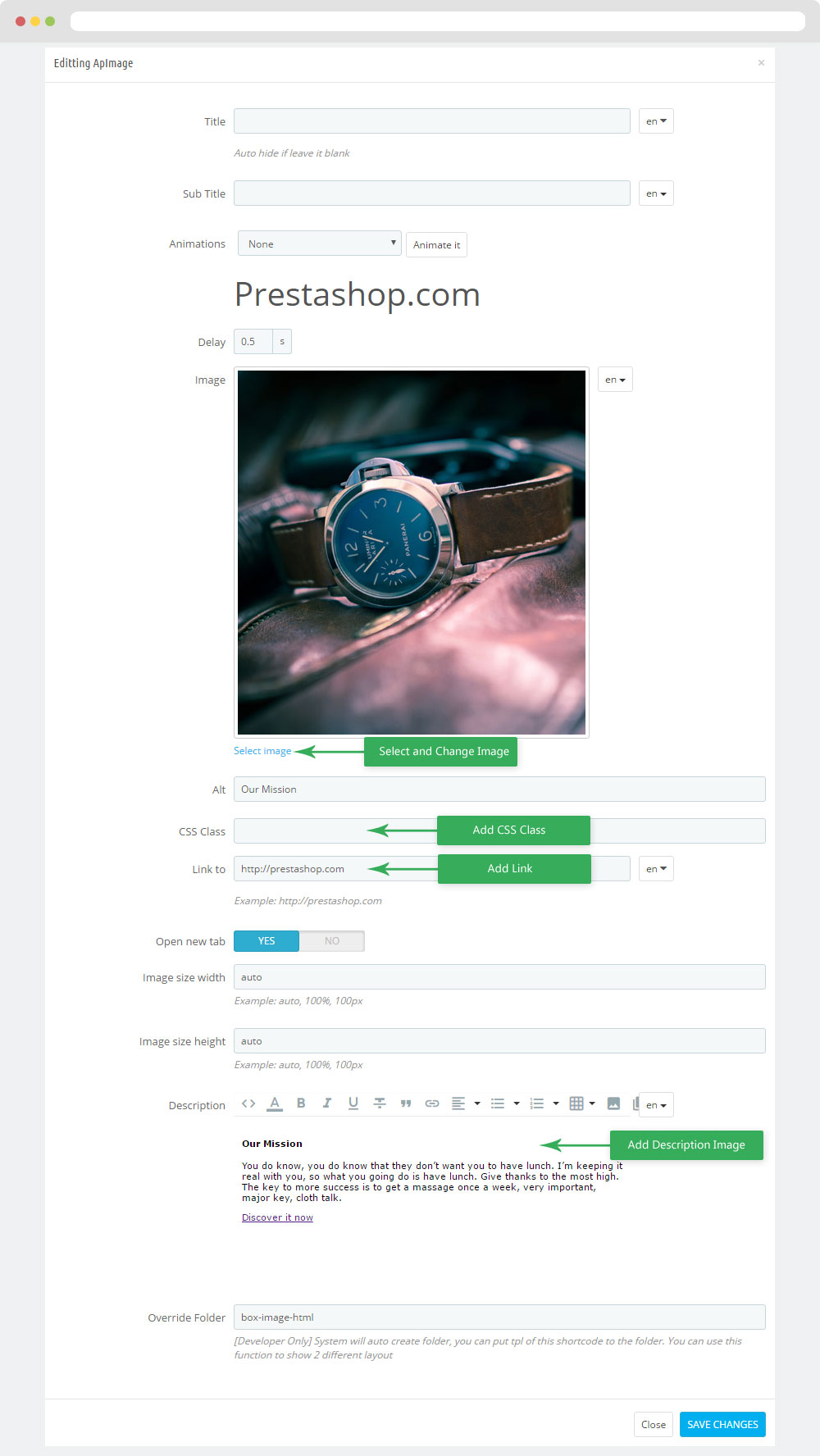
Task: Insert a hyperlink in the editor
Action: pyautogui.click(x=432, y=1103)
